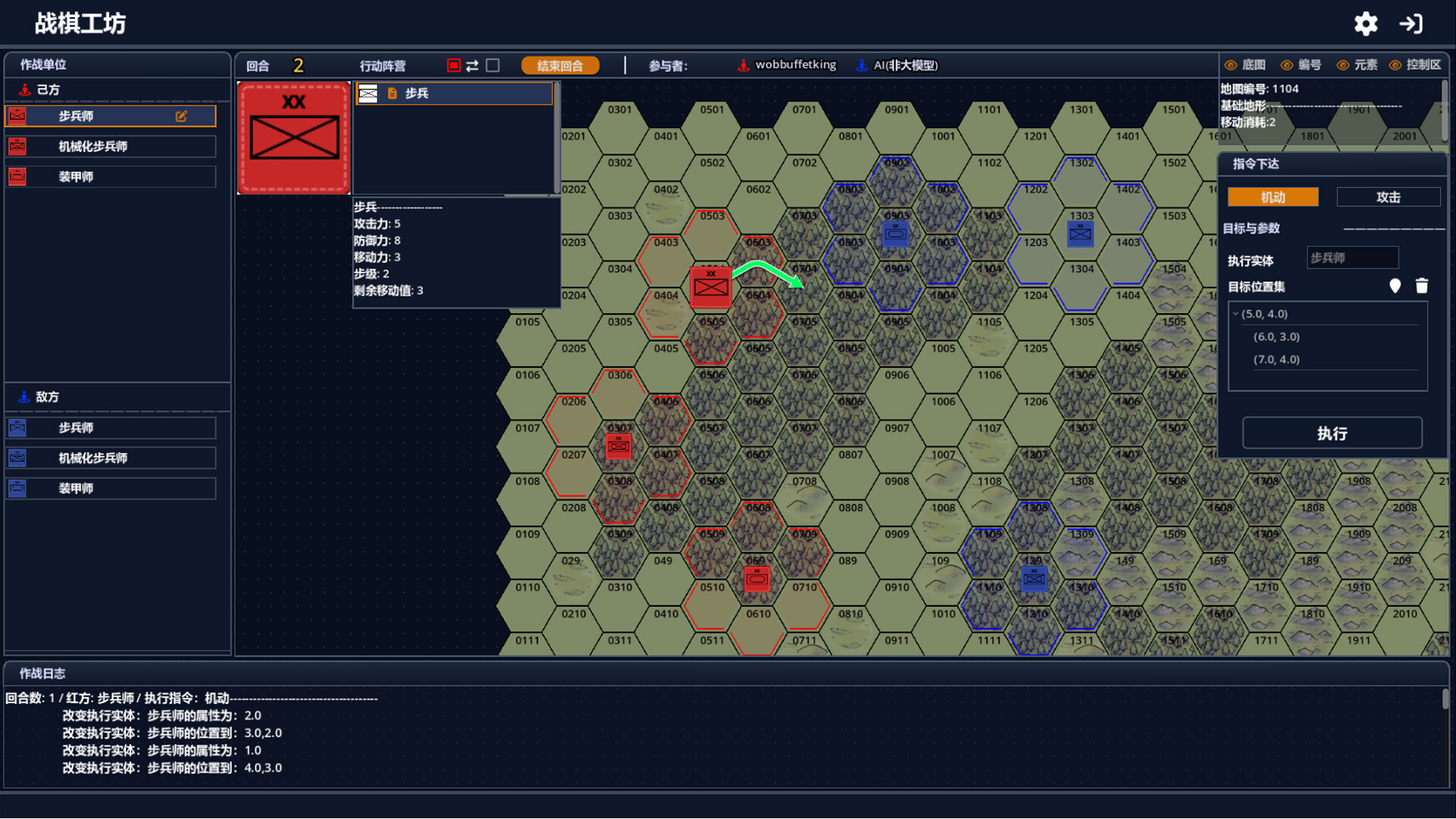Screen dimensions: 1456x819
Task: Select the blue unit near hex 1309
Action: coord(1034,579)
